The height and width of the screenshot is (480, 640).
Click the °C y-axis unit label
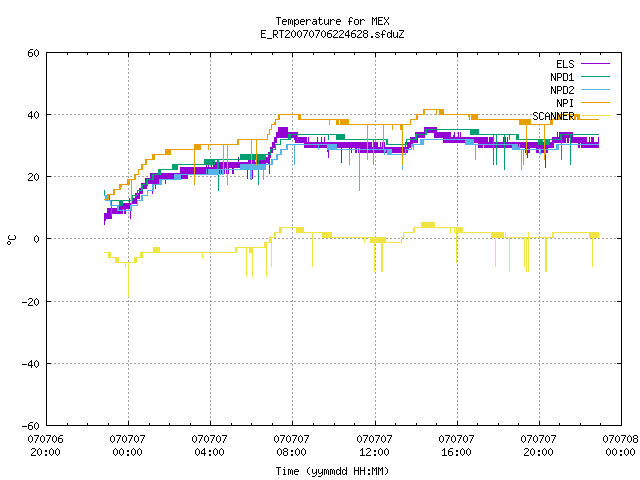pyautogui.click(x=12, y=240)
